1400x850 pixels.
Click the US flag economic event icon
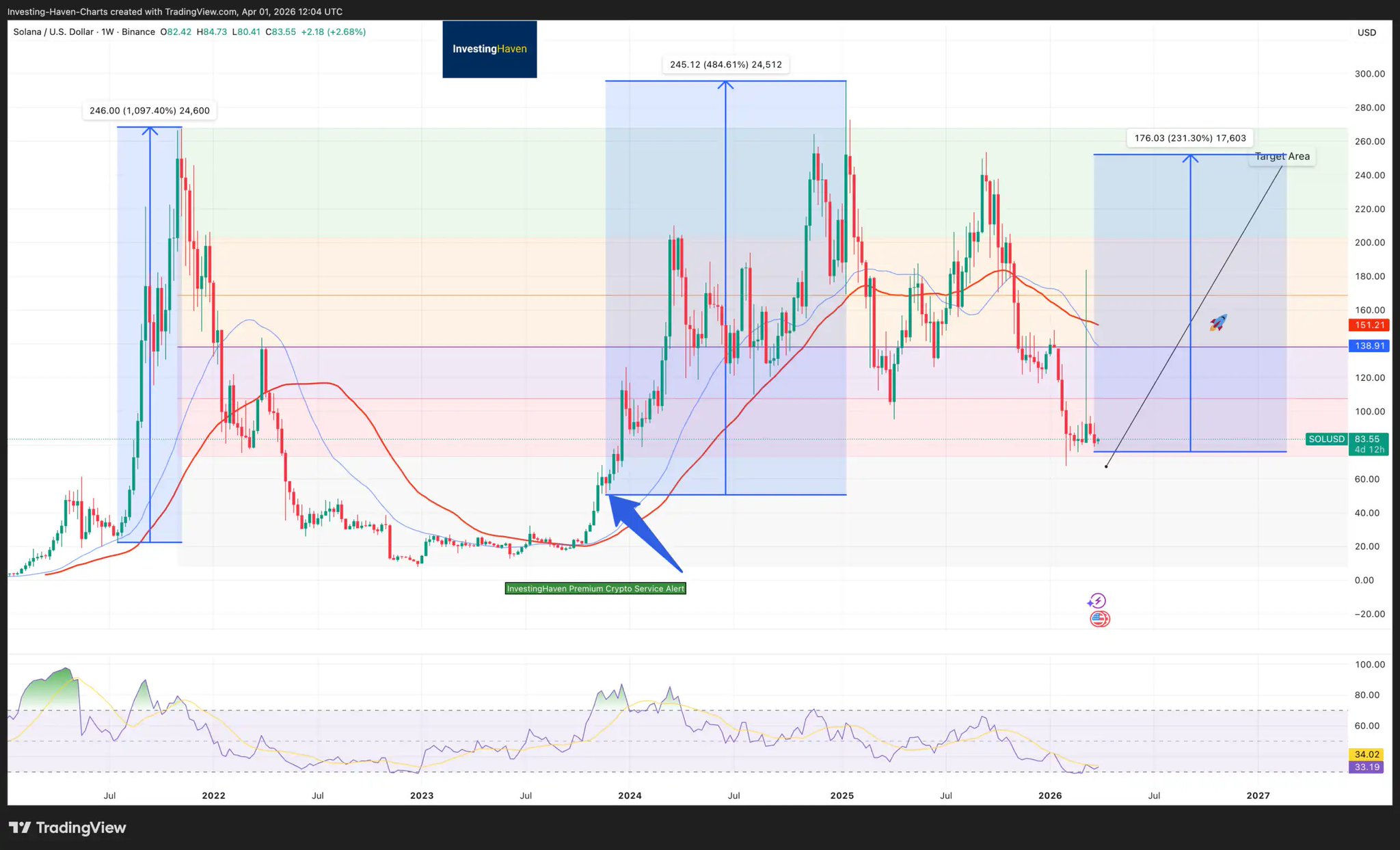[x=1099, y=620]
